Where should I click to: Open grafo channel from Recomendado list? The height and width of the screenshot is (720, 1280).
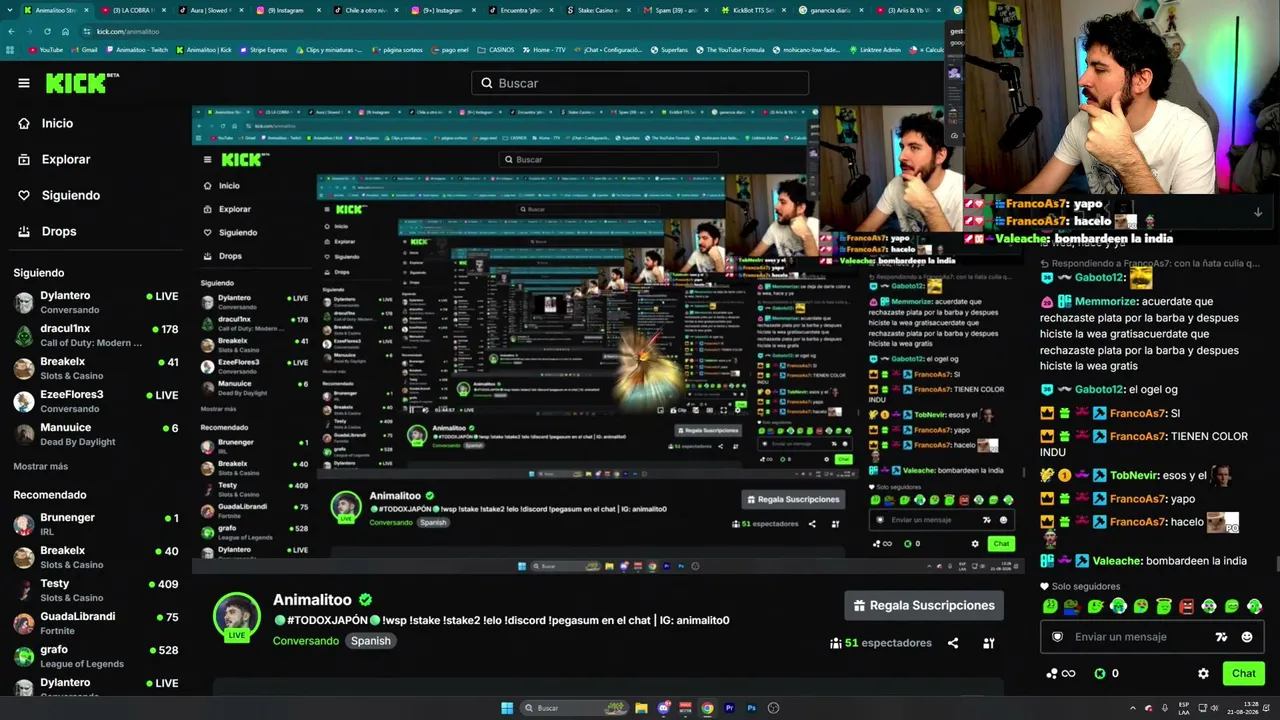(95, 656)
